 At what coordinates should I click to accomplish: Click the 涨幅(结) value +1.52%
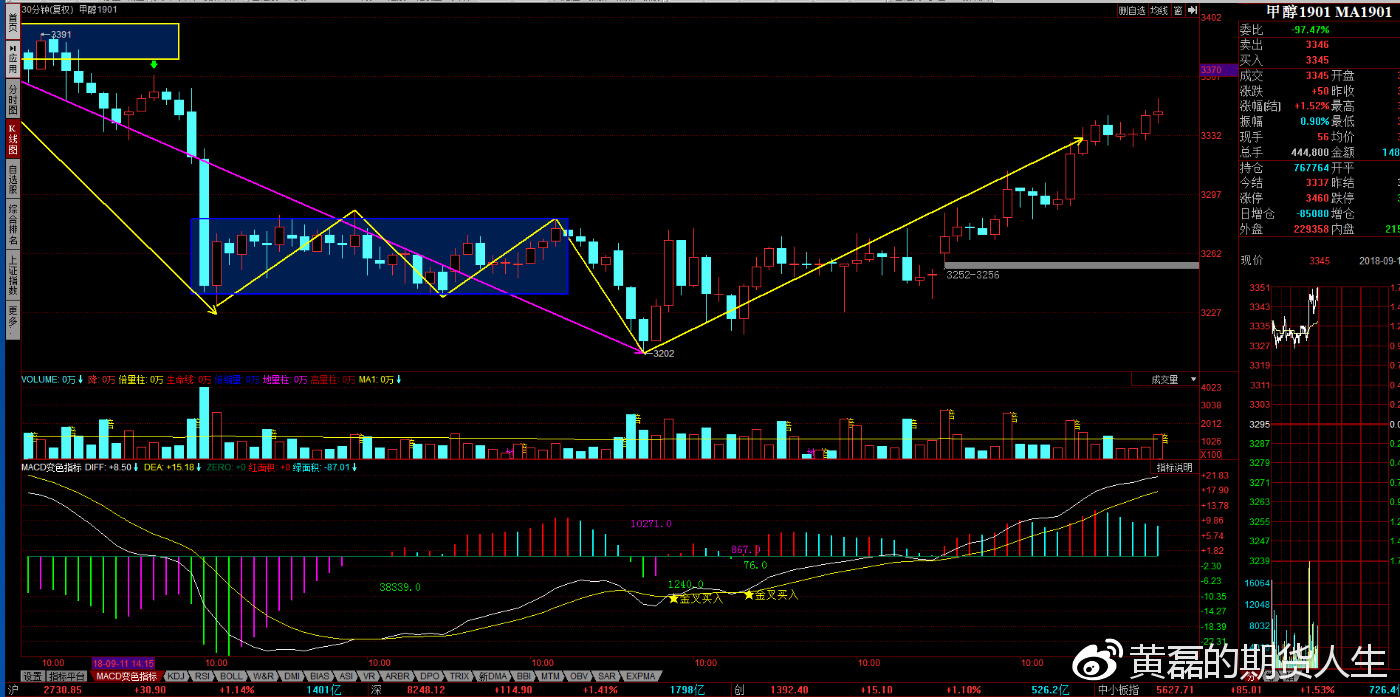1312,106
